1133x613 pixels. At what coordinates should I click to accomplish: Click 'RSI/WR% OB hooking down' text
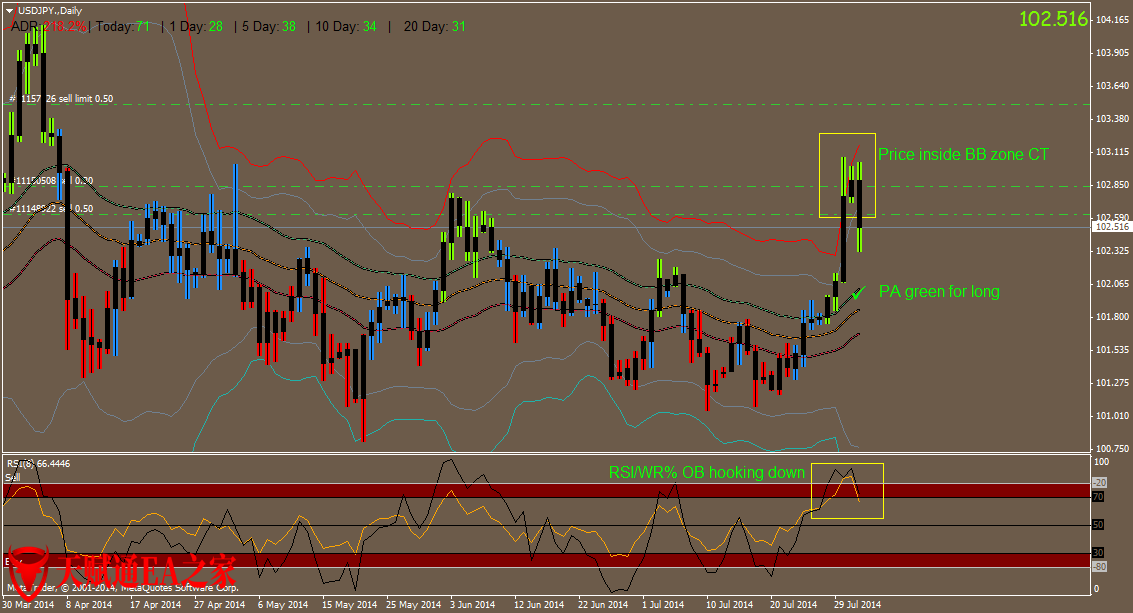(x=706, y=472)
